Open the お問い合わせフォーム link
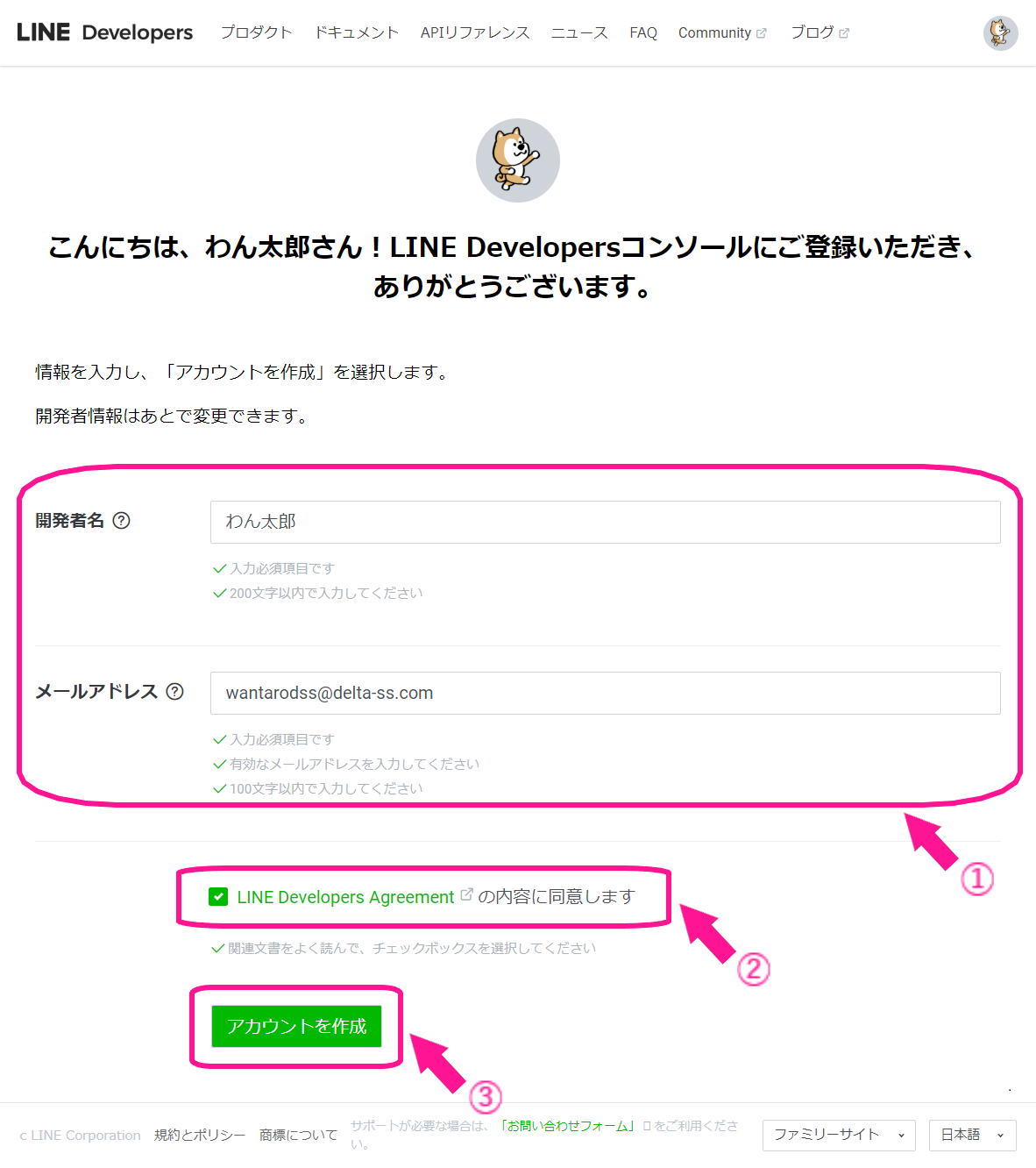This screenshot has width=1036, height=1168. click(568, 1126)
